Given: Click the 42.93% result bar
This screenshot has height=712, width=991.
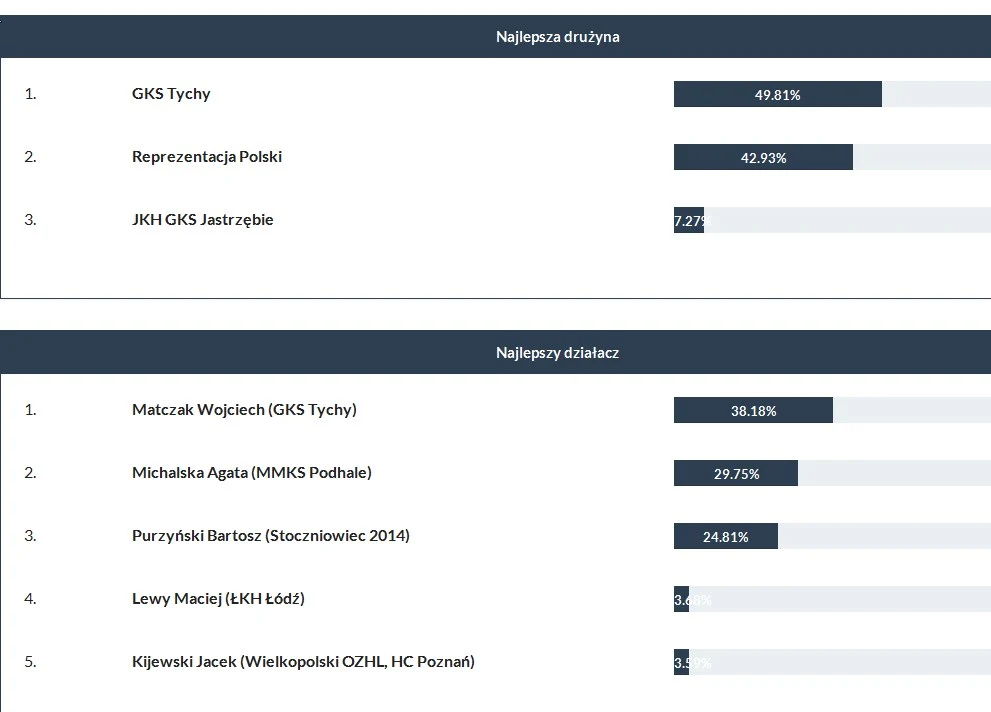Looking at the screenshot, I should point(763,158).
